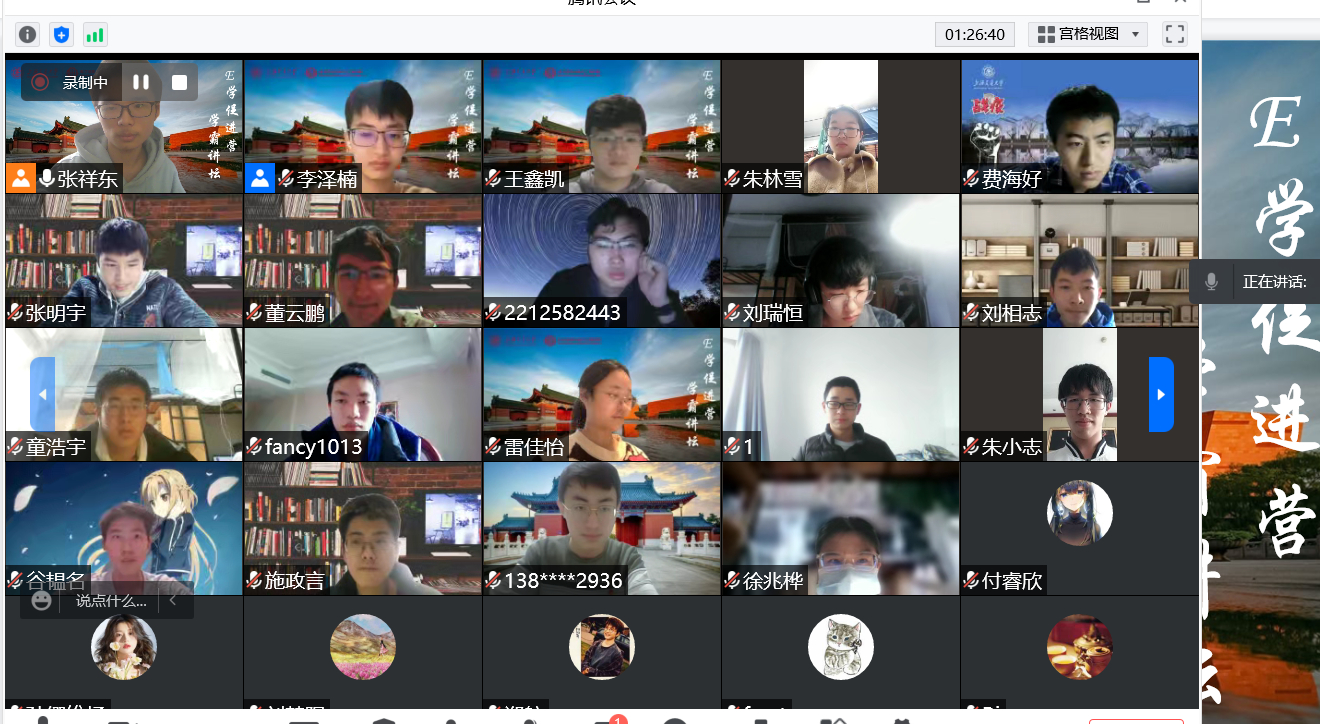Click the red 录制中 recording indicator
Image resolution: width=1320 pixels, height=724 pixels.
pyautogui.click(x=40, y=83)
